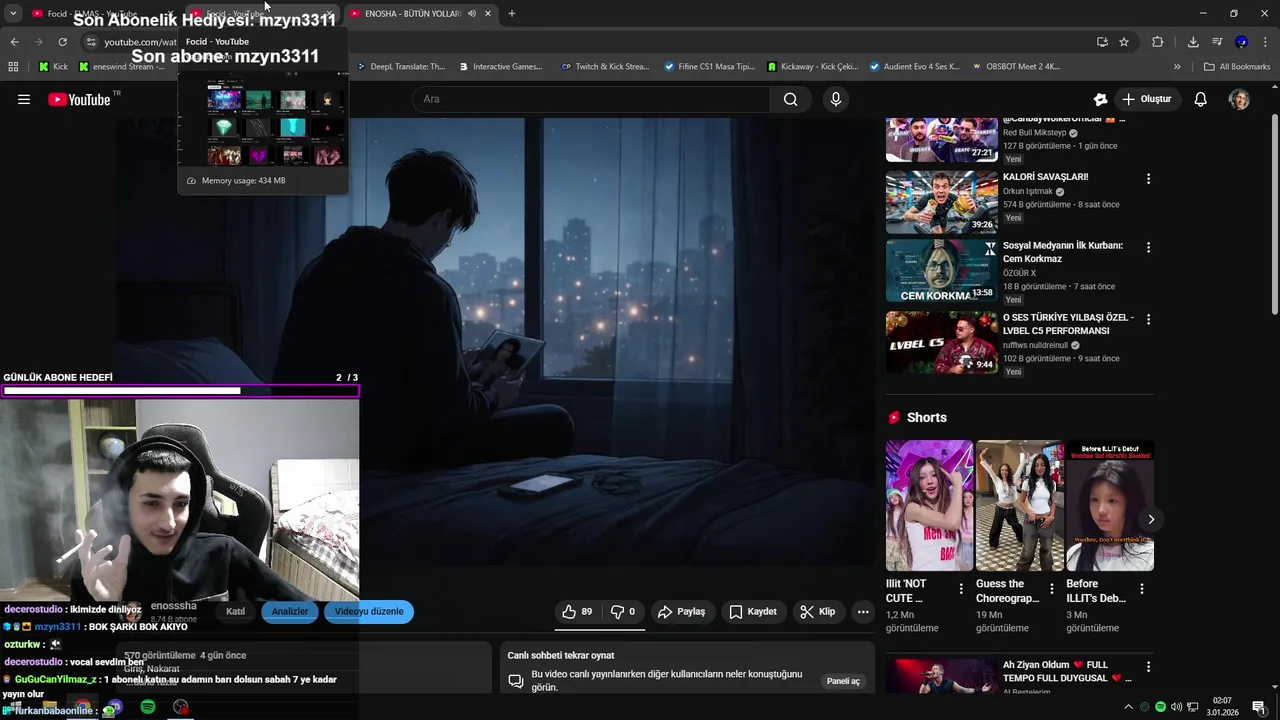Open the tab search dropdown arrow
1280x720 pixels.
[x=13, y=14]
